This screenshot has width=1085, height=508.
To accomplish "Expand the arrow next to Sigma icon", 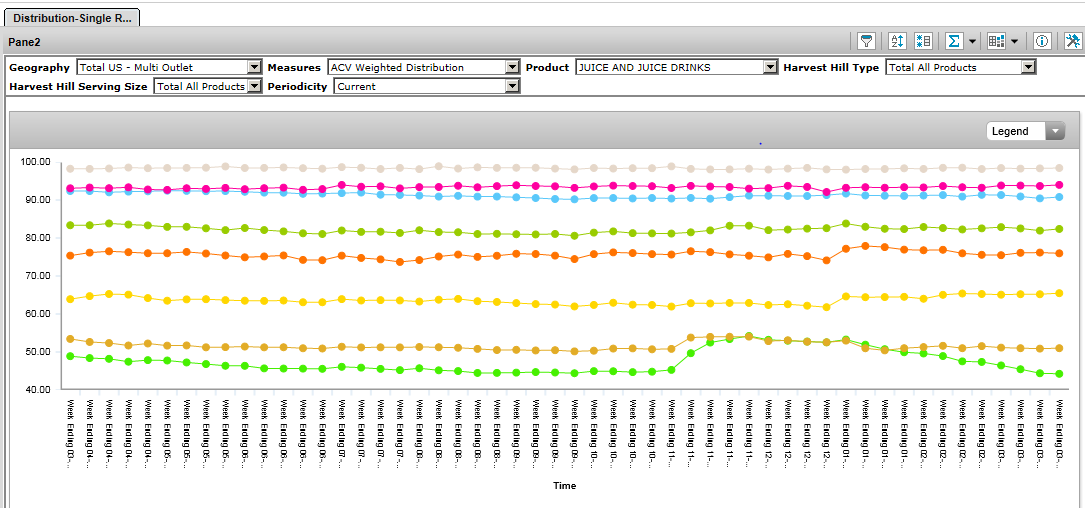I will 972,42.
